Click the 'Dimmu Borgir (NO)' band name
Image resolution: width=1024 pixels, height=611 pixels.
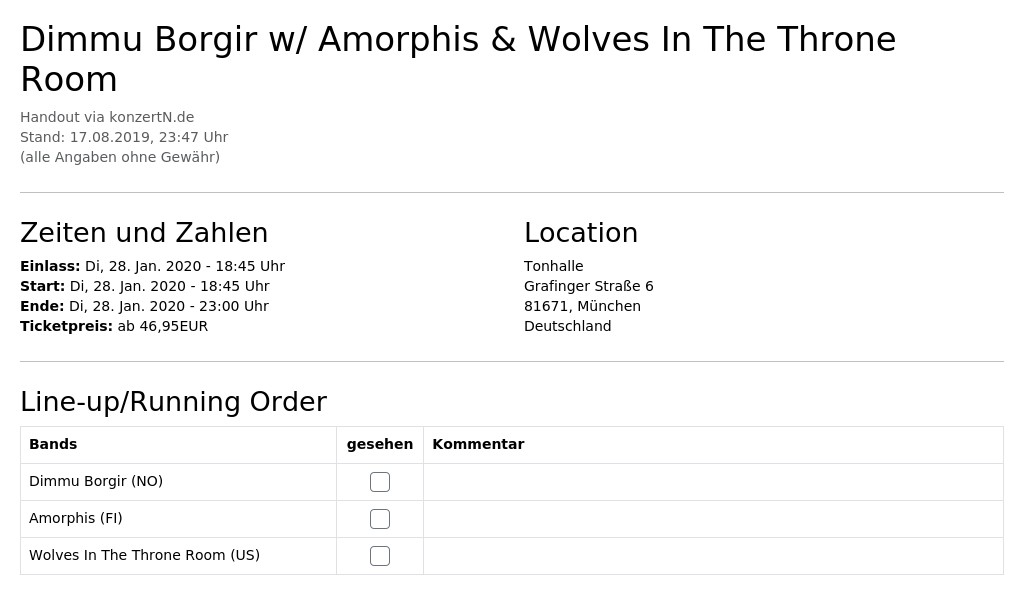(x=96, y=481)
